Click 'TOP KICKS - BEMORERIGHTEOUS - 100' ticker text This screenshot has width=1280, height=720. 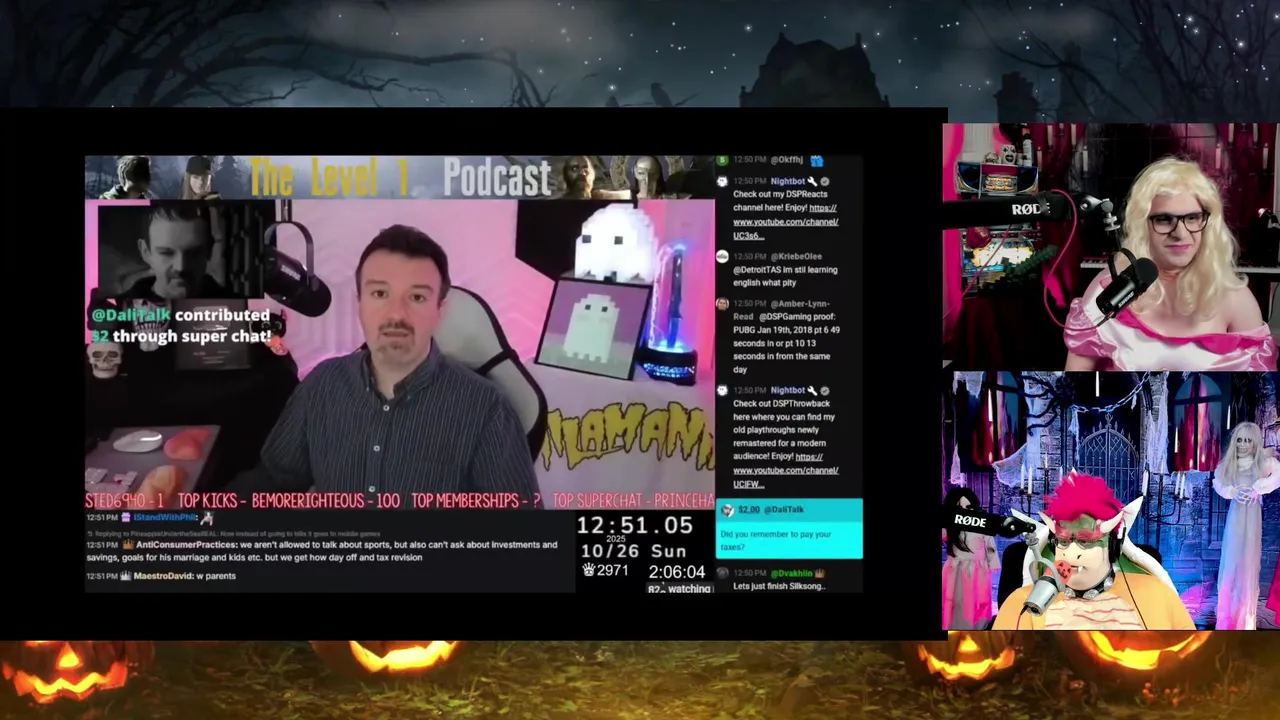[x=288, y=500]
